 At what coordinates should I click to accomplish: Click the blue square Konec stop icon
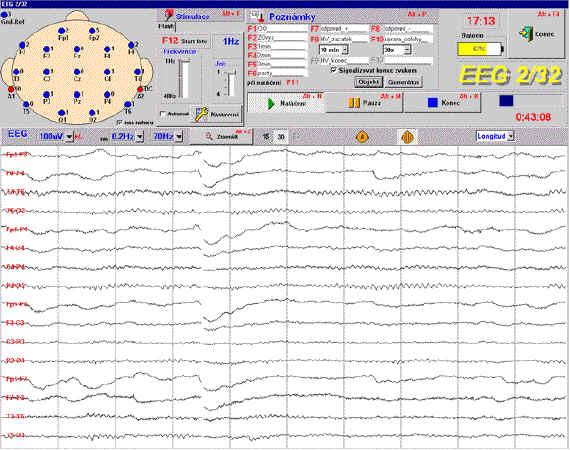pyautogui.click(x=433, y=103)
